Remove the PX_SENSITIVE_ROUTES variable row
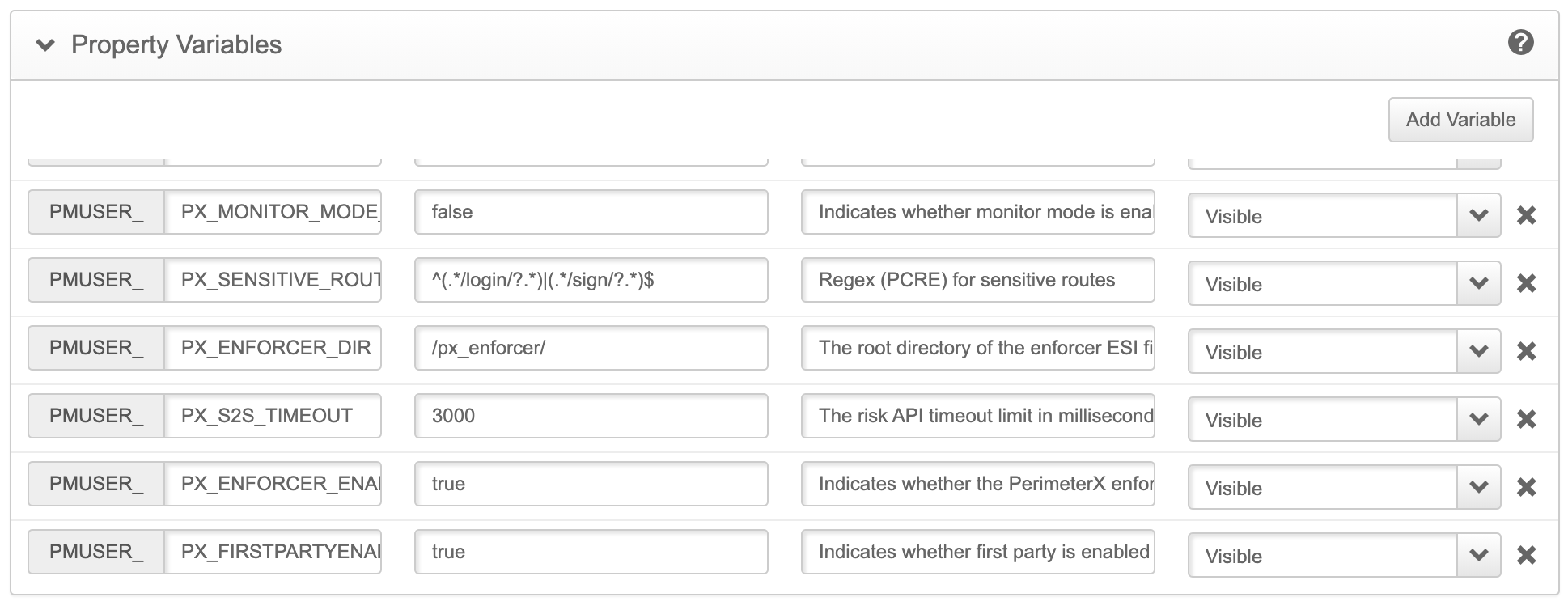This screenshot has width=1568, height=610. (1526, 283)
